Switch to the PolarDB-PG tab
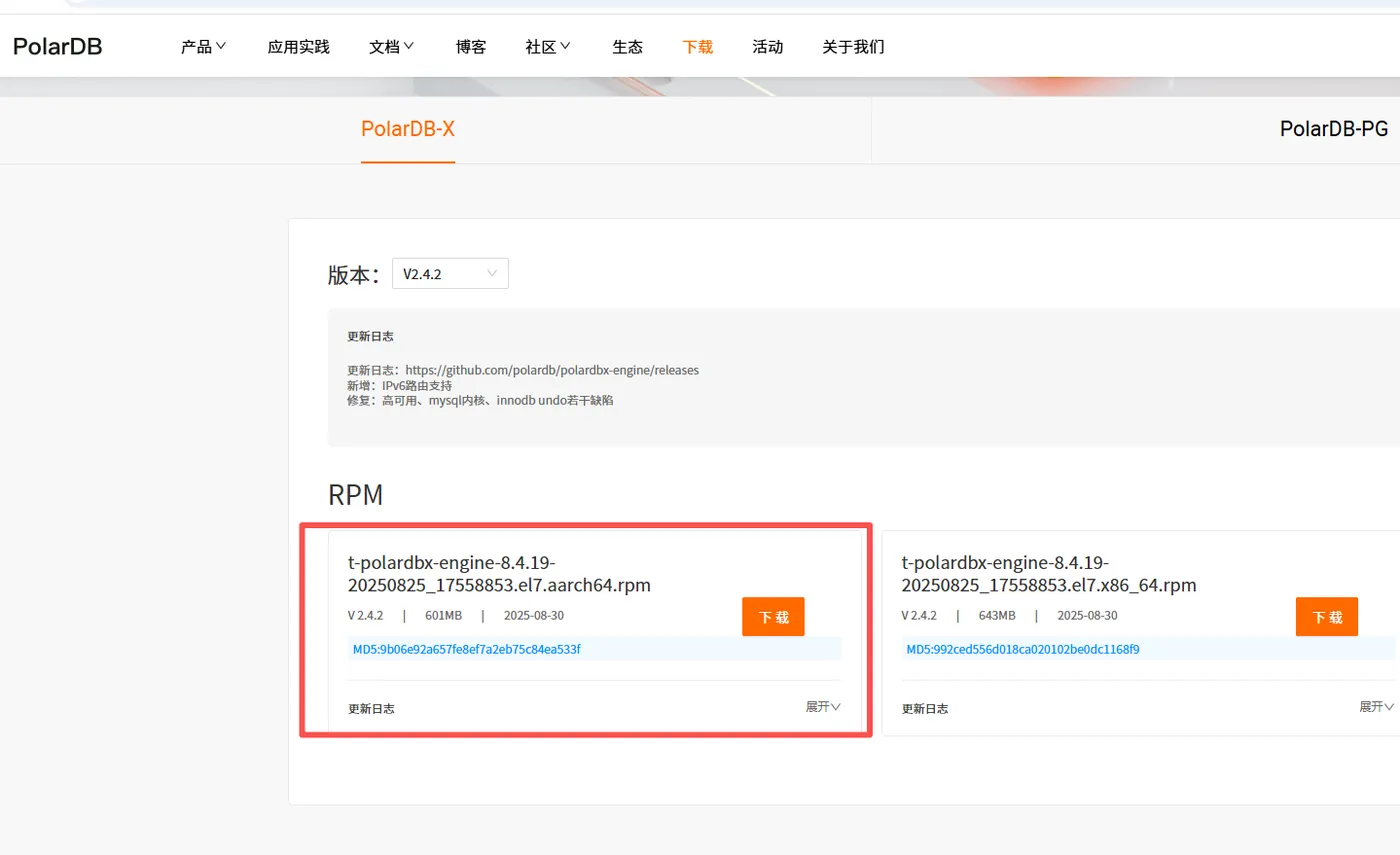The width and height of the screenshot is (1400, 855). (x=1334, y=129)
